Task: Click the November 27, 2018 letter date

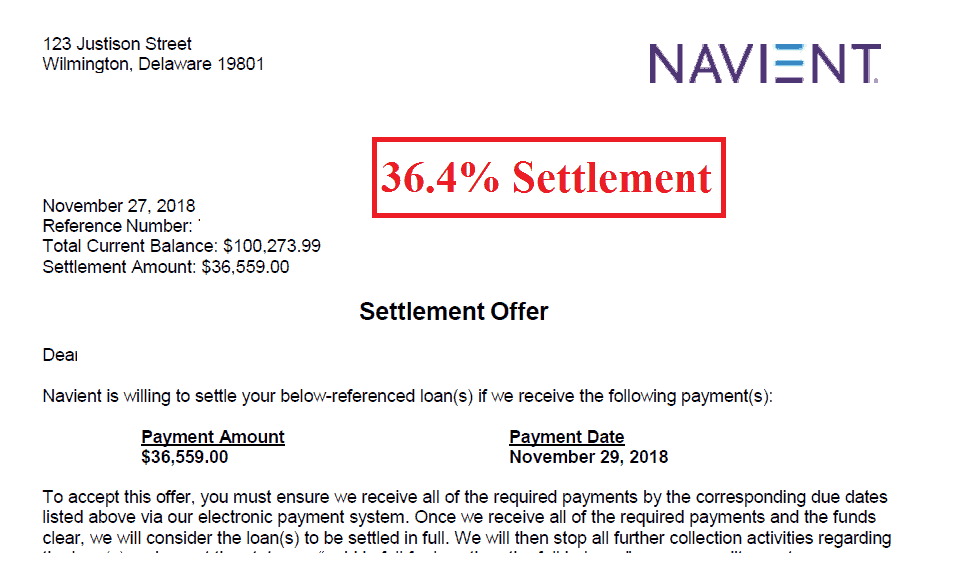Action: point(119,206)
